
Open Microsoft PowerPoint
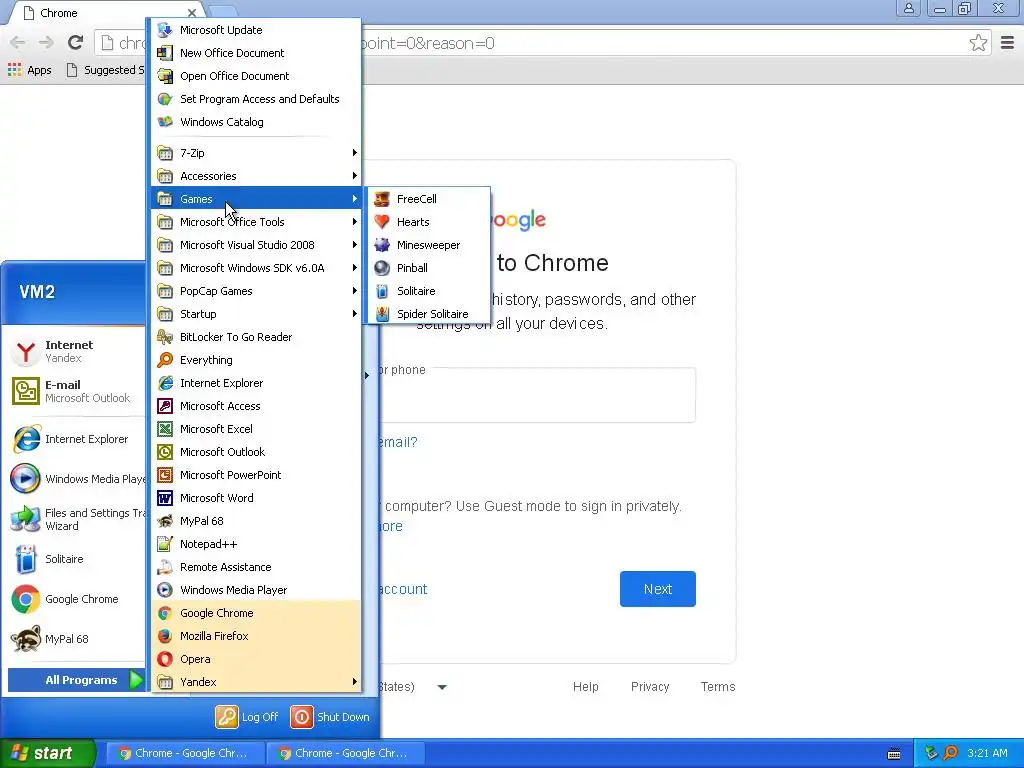coord(256,475)
